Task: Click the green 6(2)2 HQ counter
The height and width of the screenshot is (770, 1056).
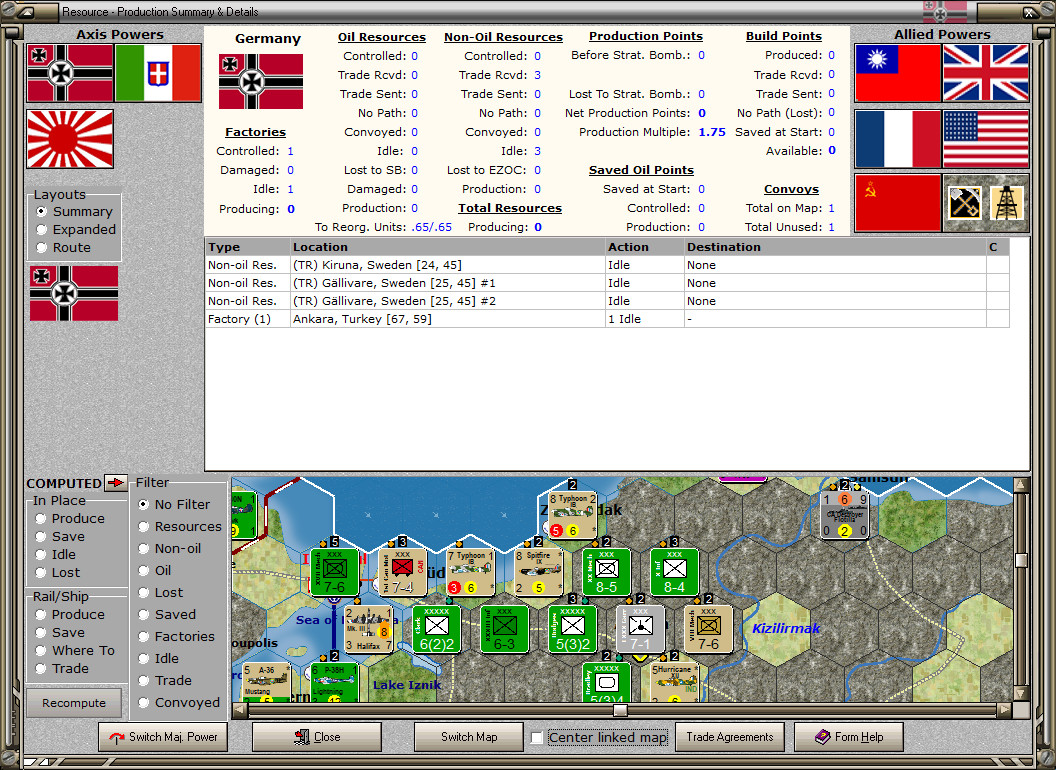Action: click(436, 629)
